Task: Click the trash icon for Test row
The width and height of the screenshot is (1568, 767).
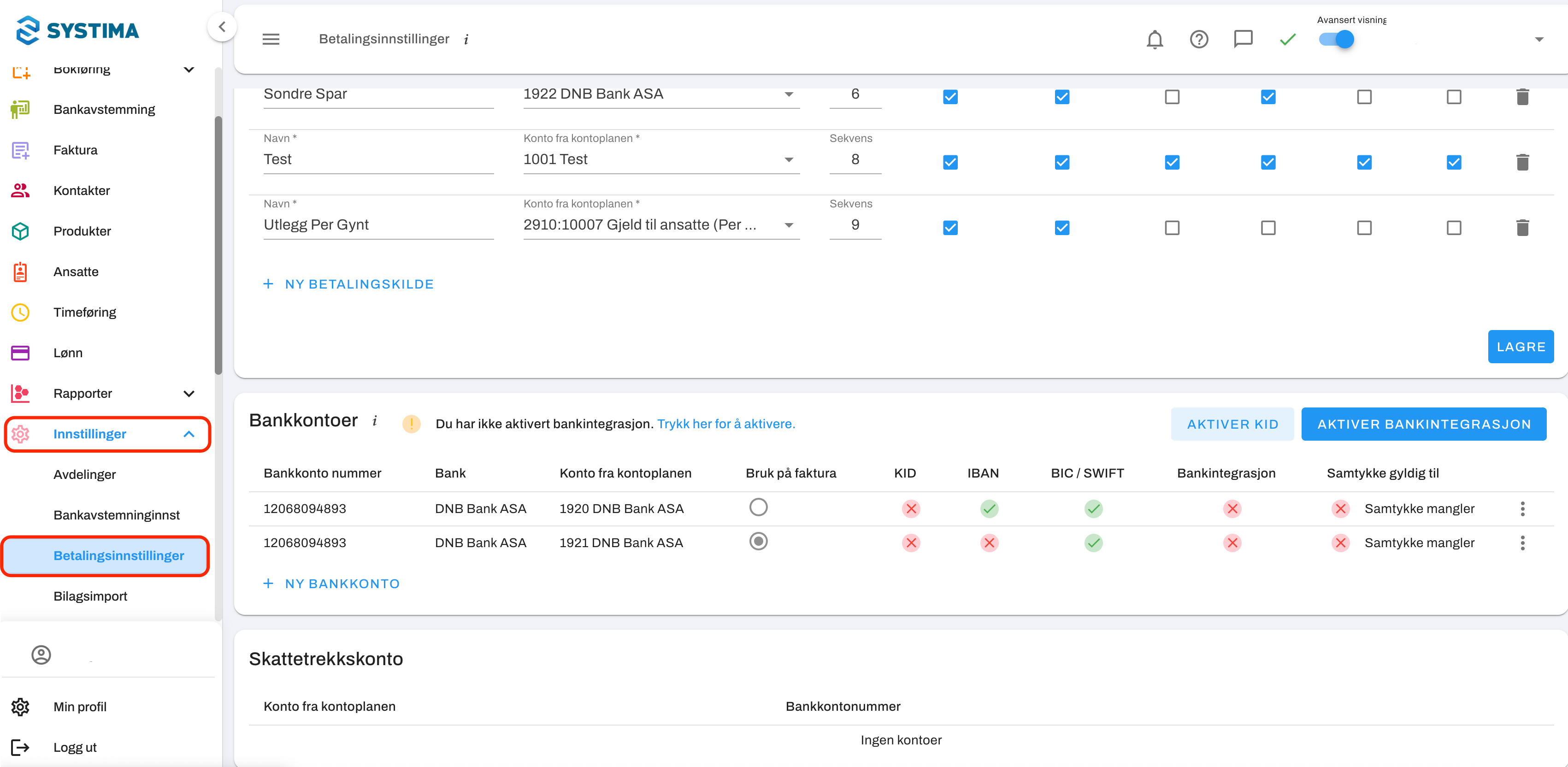Action: tap(1522, 163)
